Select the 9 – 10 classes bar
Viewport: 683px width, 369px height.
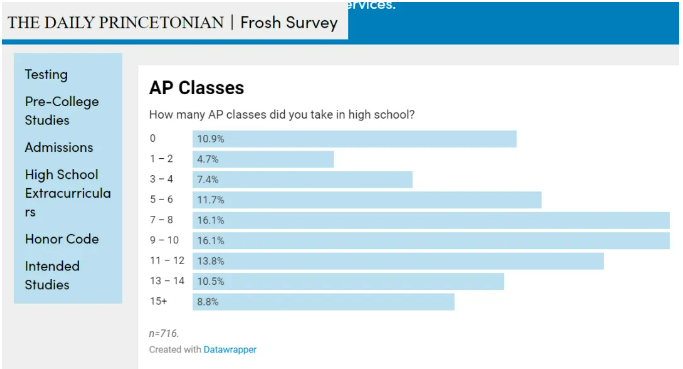point(431,240)
